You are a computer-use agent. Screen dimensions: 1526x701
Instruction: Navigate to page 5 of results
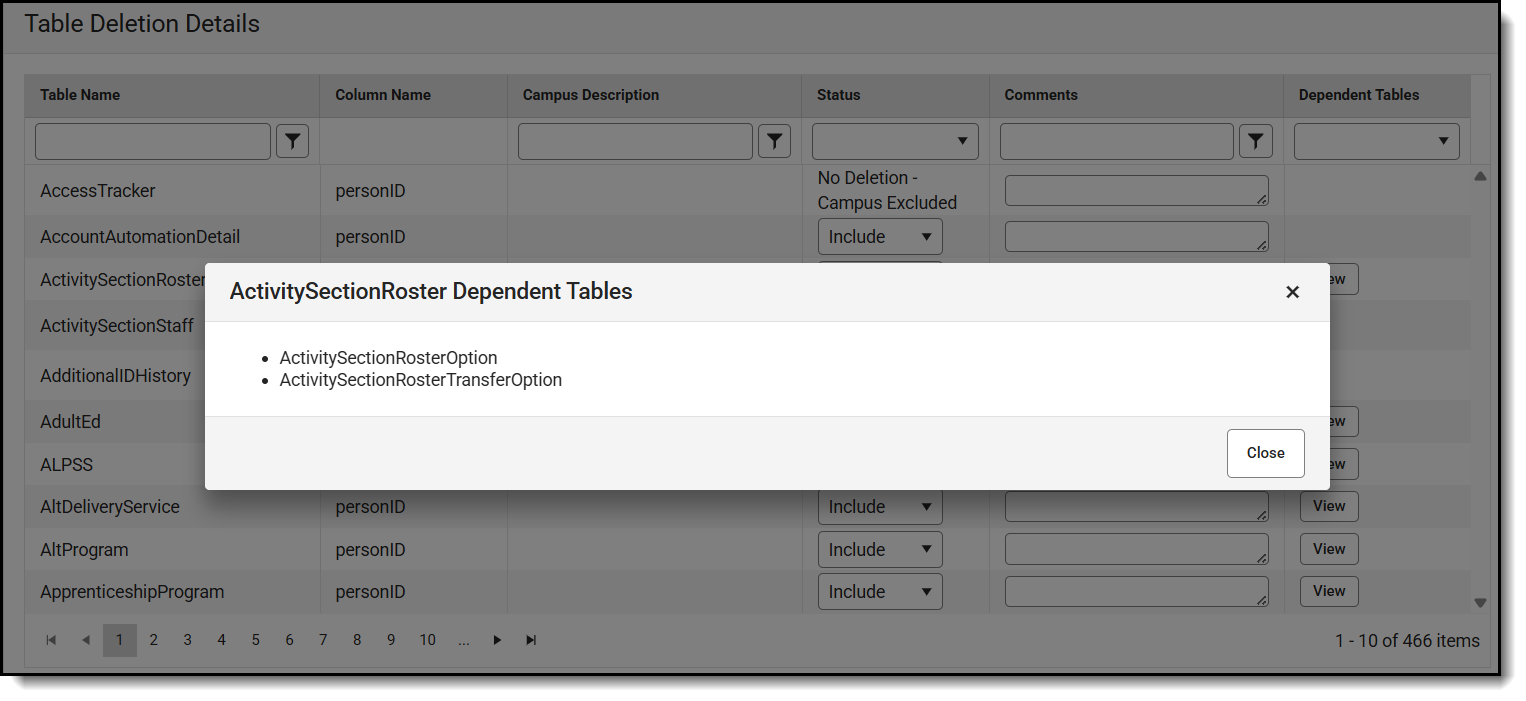pos(255,640)
